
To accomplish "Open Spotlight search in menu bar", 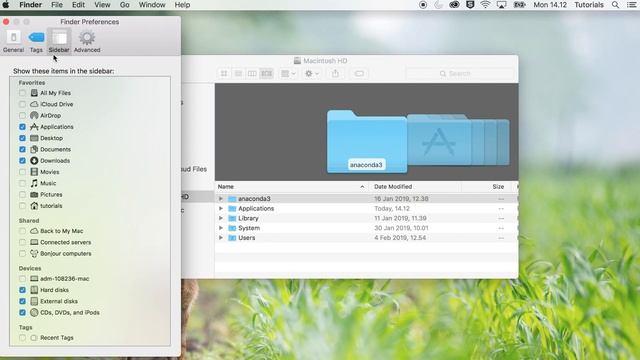I will [615, 5].
